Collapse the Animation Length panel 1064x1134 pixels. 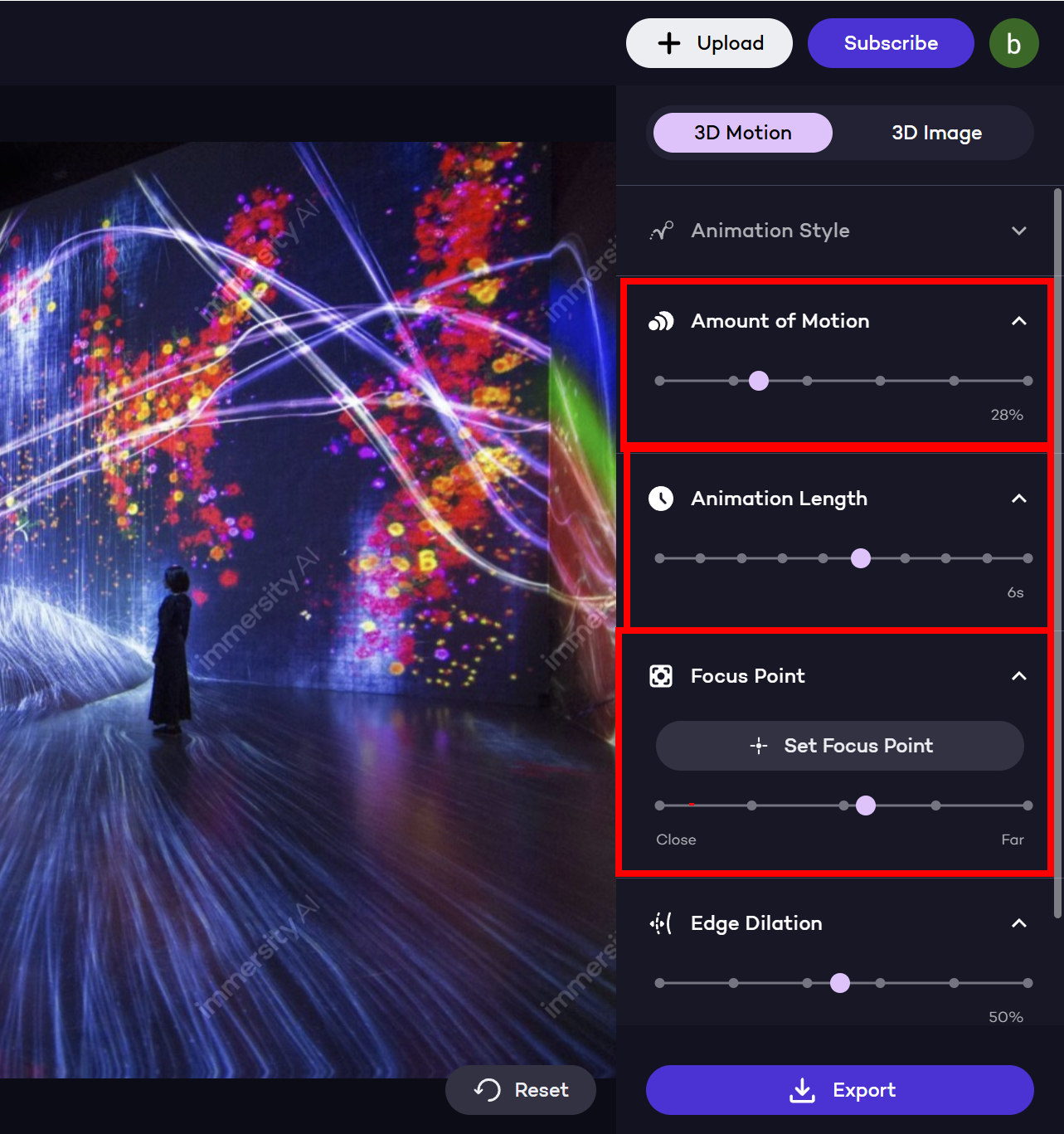1019,499
